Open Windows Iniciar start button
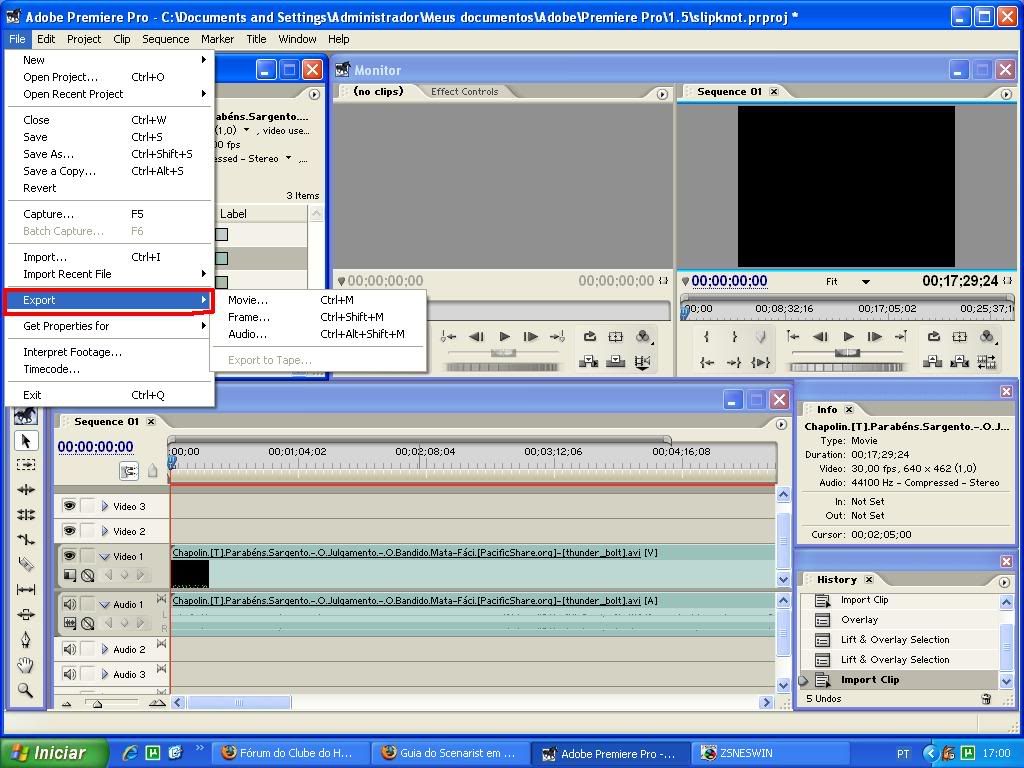This screenshot has width=1024, height=768. click(53, 753)
